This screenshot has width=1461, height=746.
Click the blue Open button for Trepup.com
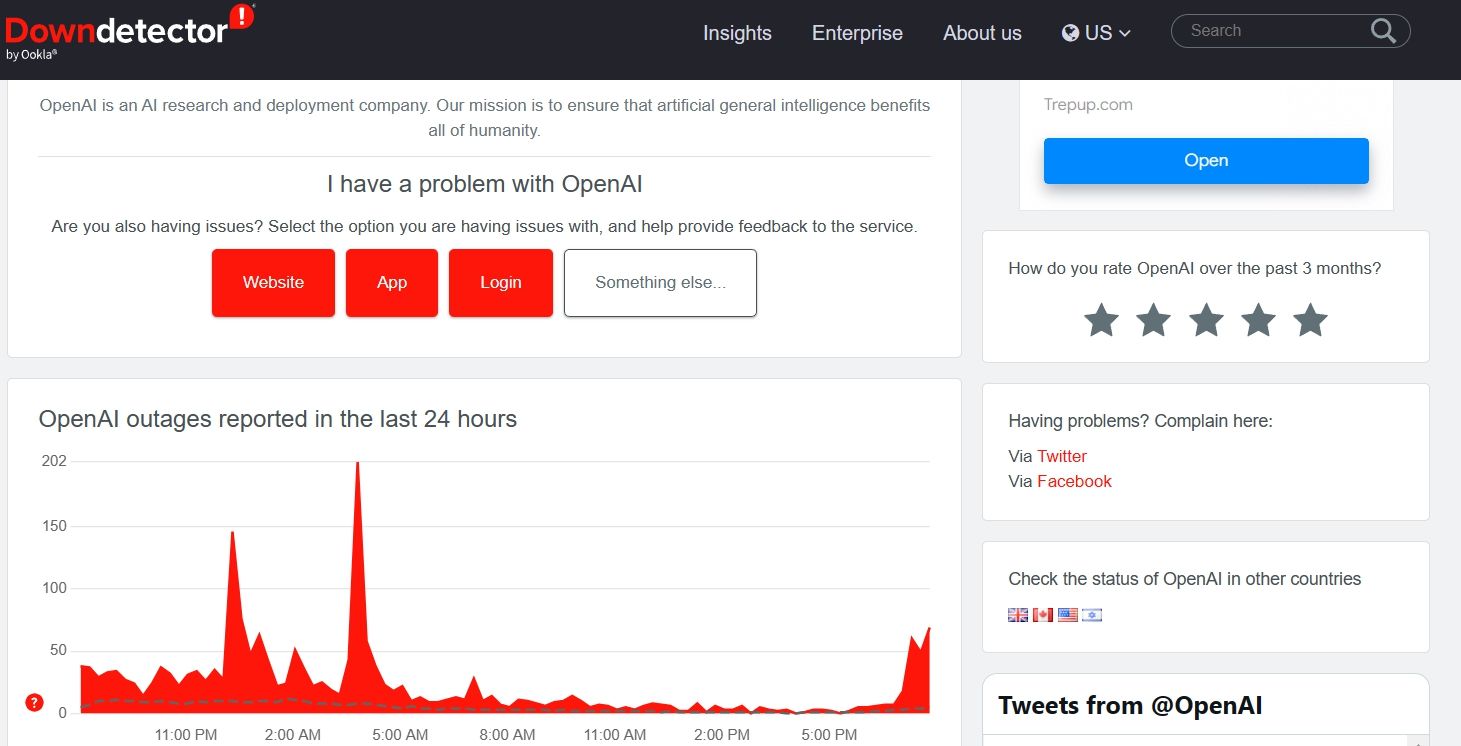click(1205, 160)
